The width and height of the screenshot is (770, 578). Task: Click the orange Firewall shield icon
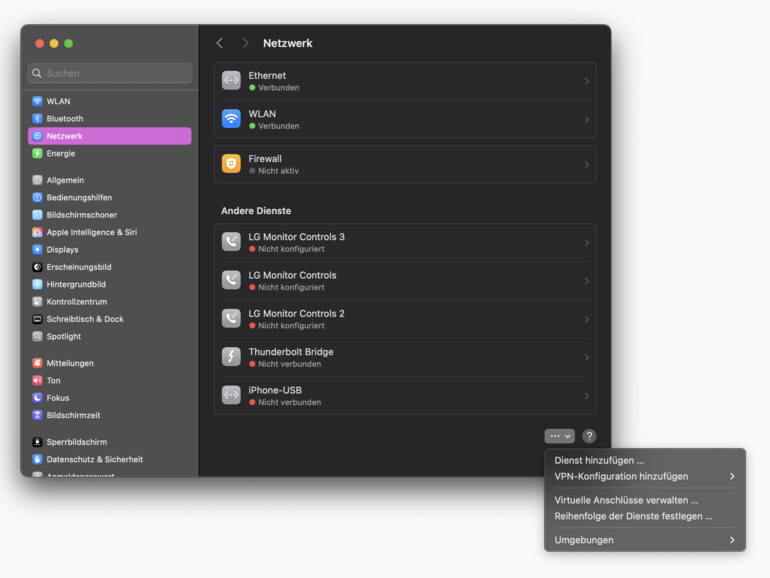tap(231, 164)
